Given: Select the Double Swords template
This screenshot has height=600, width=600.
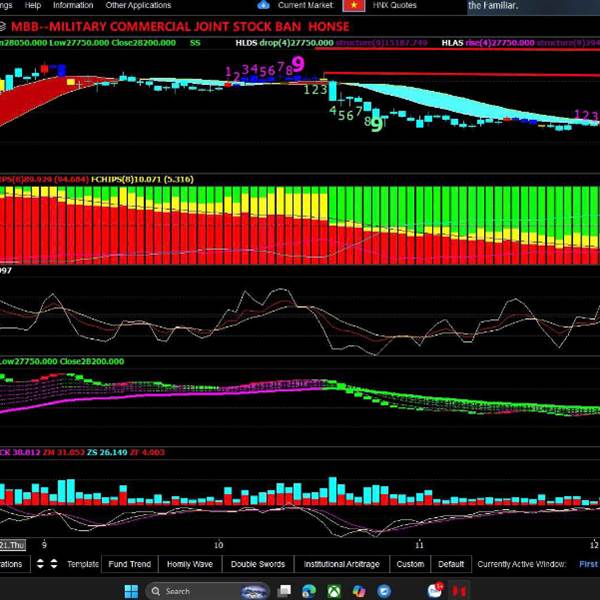Looking at the screenshot, I should point(258,564).
